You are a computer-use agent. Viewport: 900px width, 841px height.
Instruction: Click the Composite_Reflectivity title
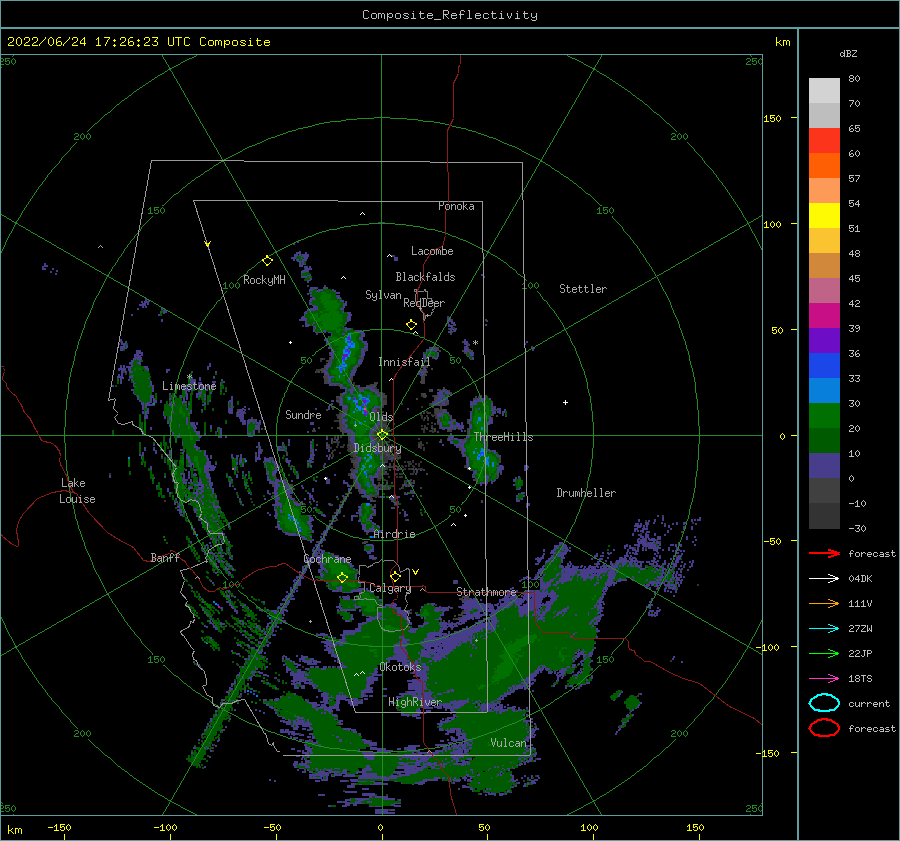click(450, 15)
